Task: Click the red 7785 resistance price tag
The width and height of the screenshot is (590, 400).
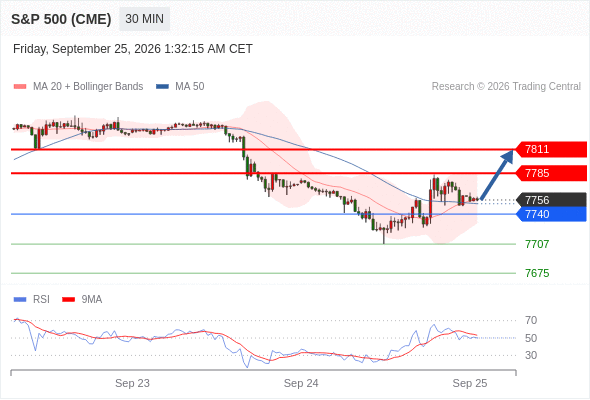Action: (x=551, y=173)
